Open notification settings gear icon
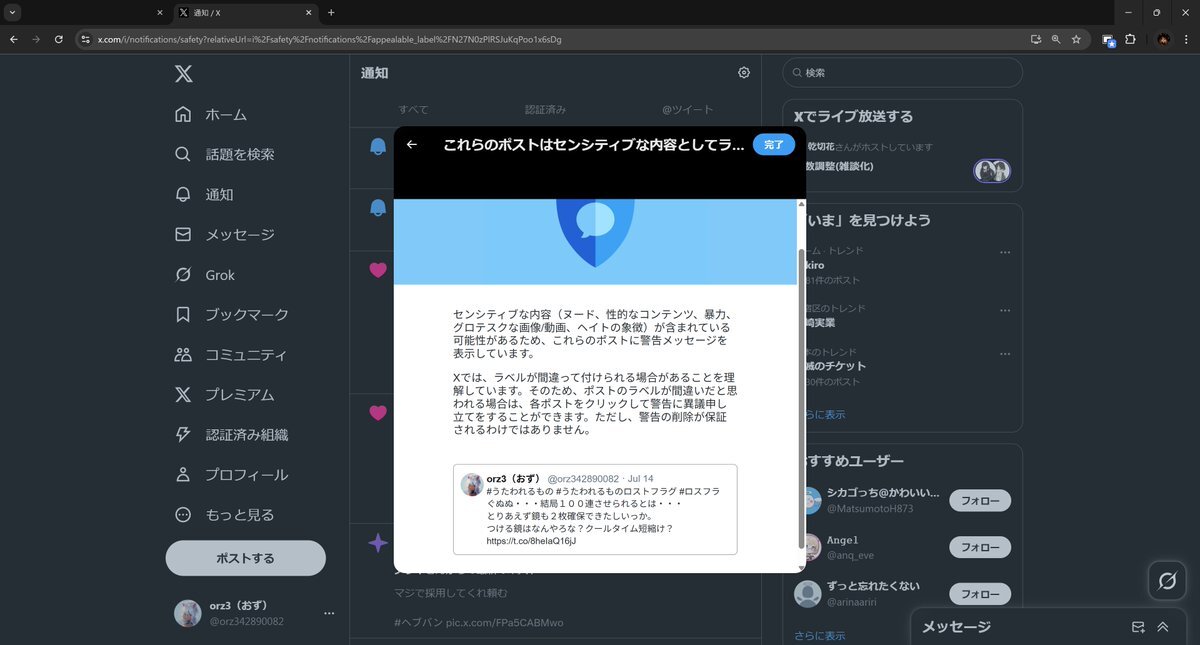 coord(744,73)
